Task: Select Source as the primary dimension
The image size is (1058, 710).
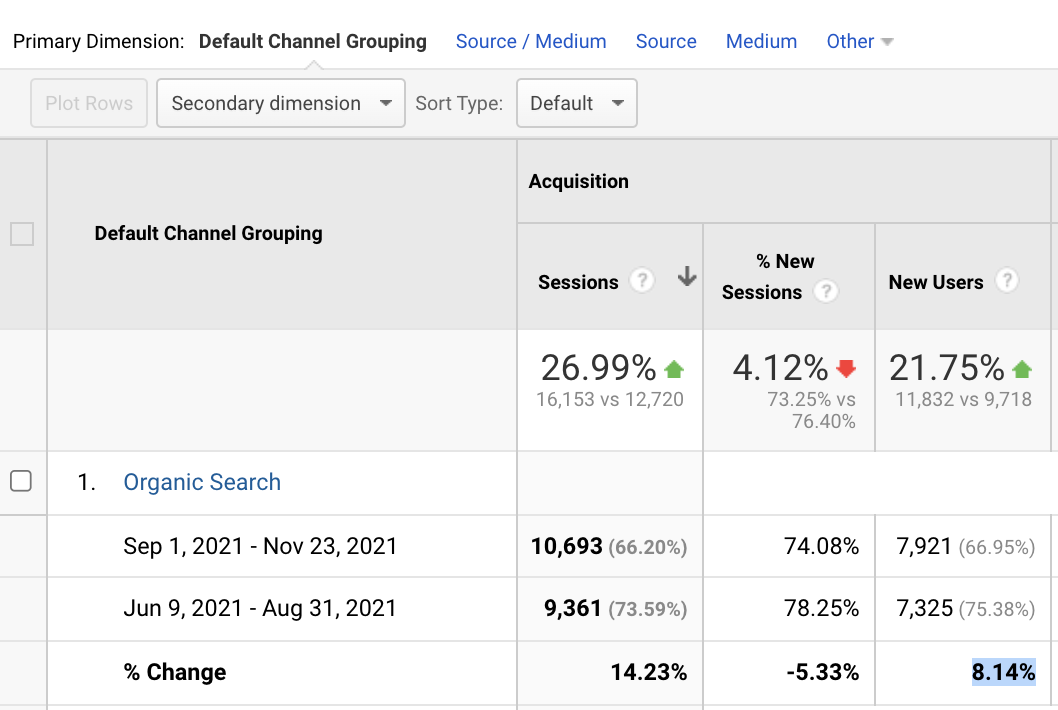Action: coord(666,41)
